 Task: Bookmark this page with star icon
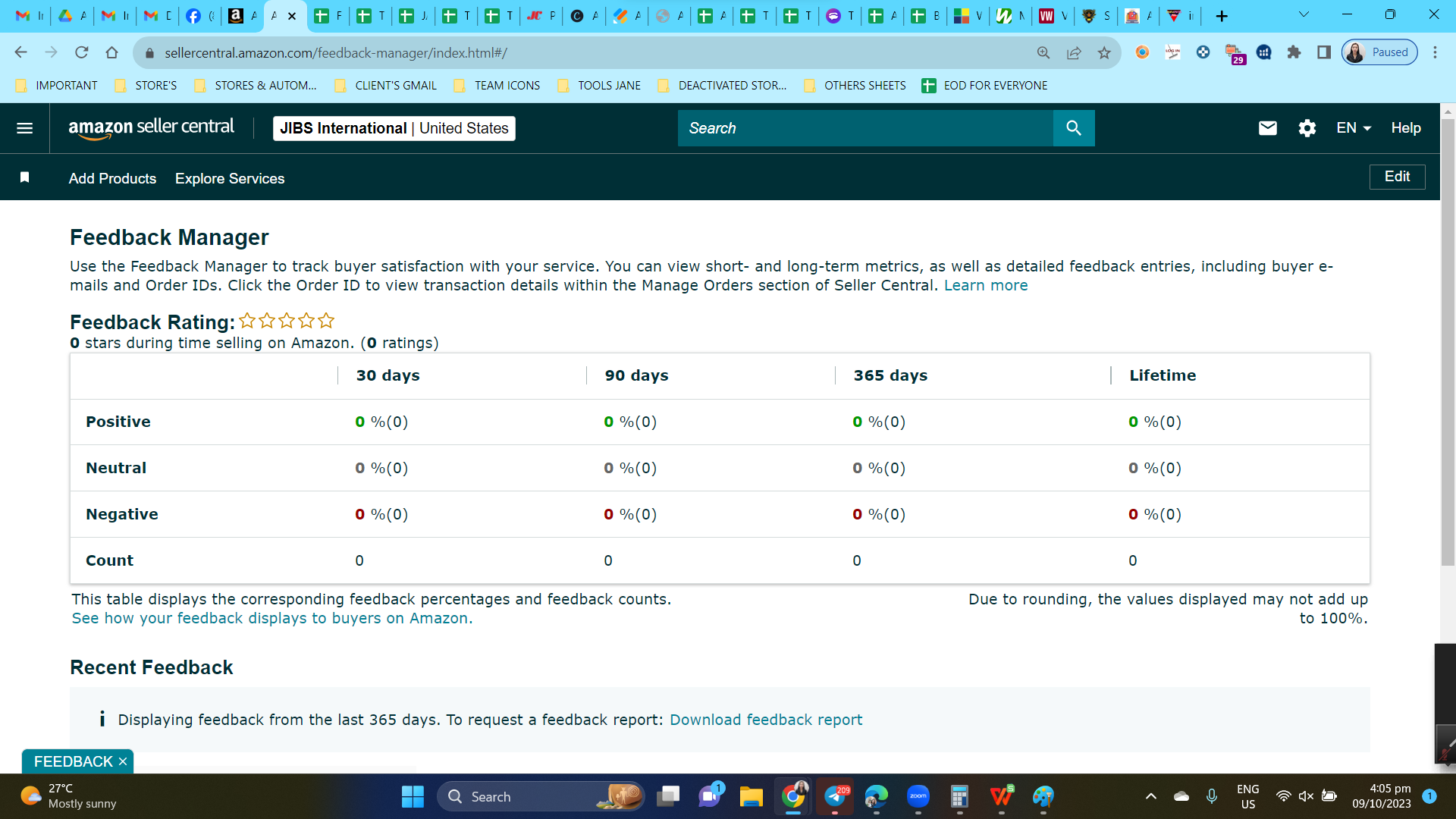tap(1104, 52)
